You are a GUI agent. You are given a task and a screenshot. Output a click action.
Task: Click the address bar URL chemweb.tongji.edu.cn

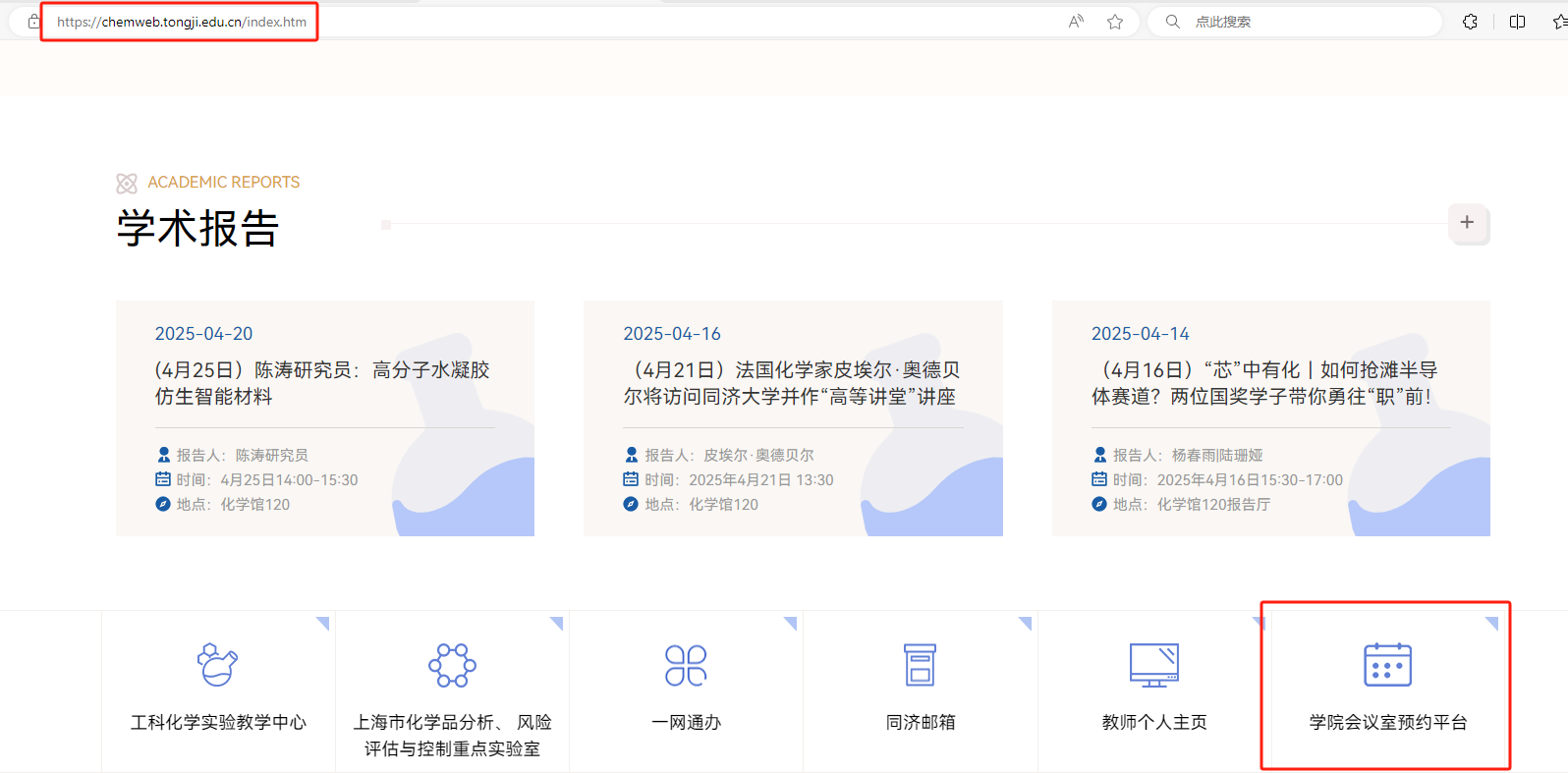coord(182,22)
